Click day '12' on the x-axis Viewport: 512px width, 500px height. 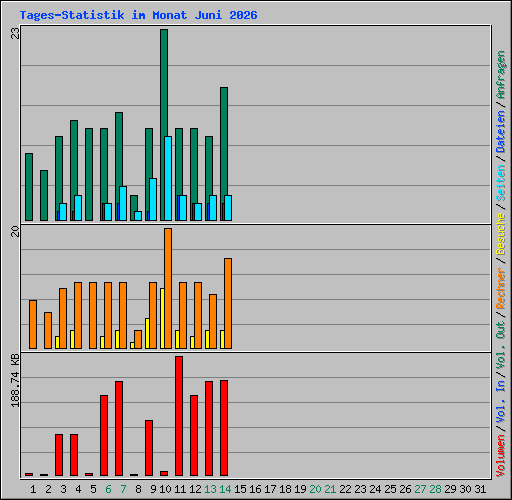[195, 489]
